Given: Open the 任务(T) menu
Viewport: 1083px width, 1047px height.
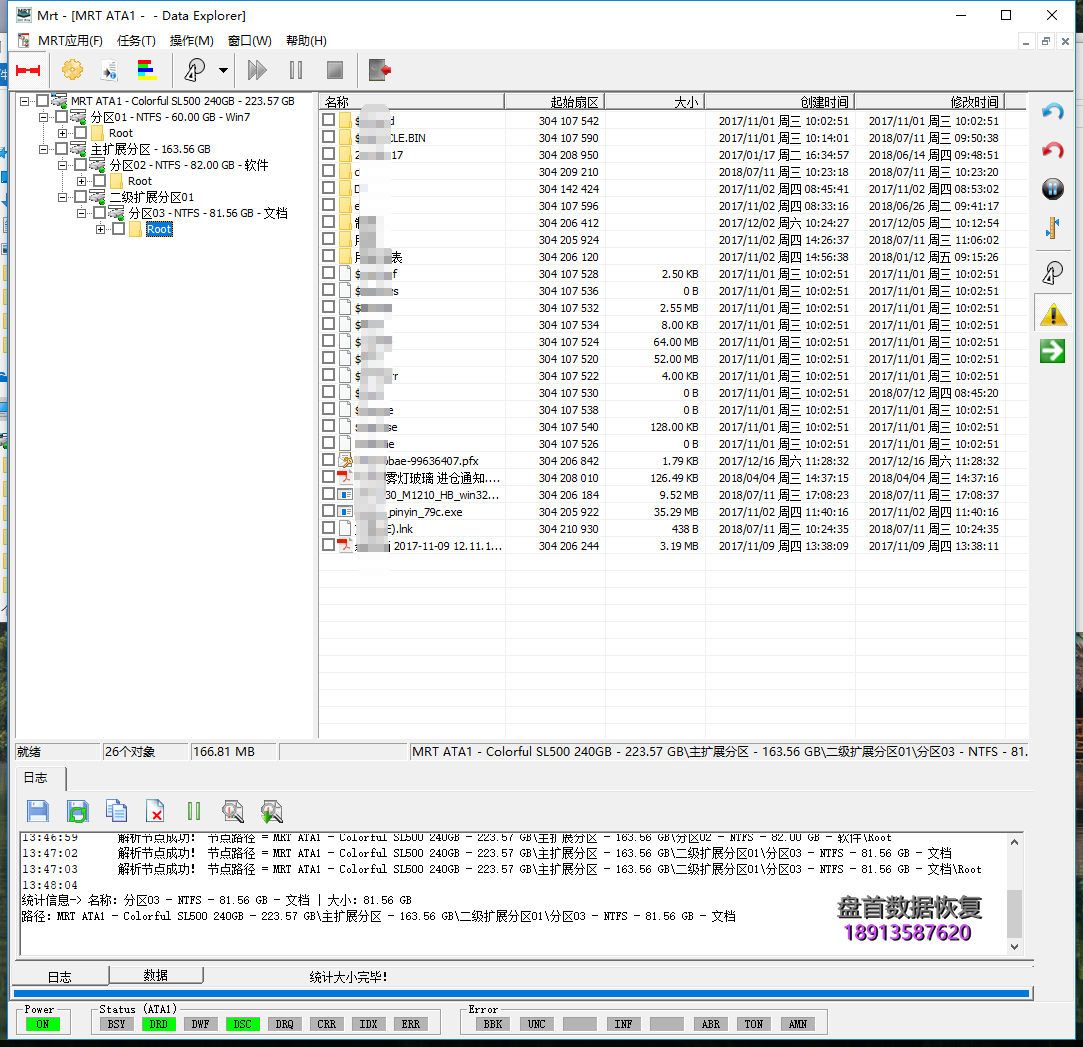Looking at the screenshot, I should click(x=136, y=41).
